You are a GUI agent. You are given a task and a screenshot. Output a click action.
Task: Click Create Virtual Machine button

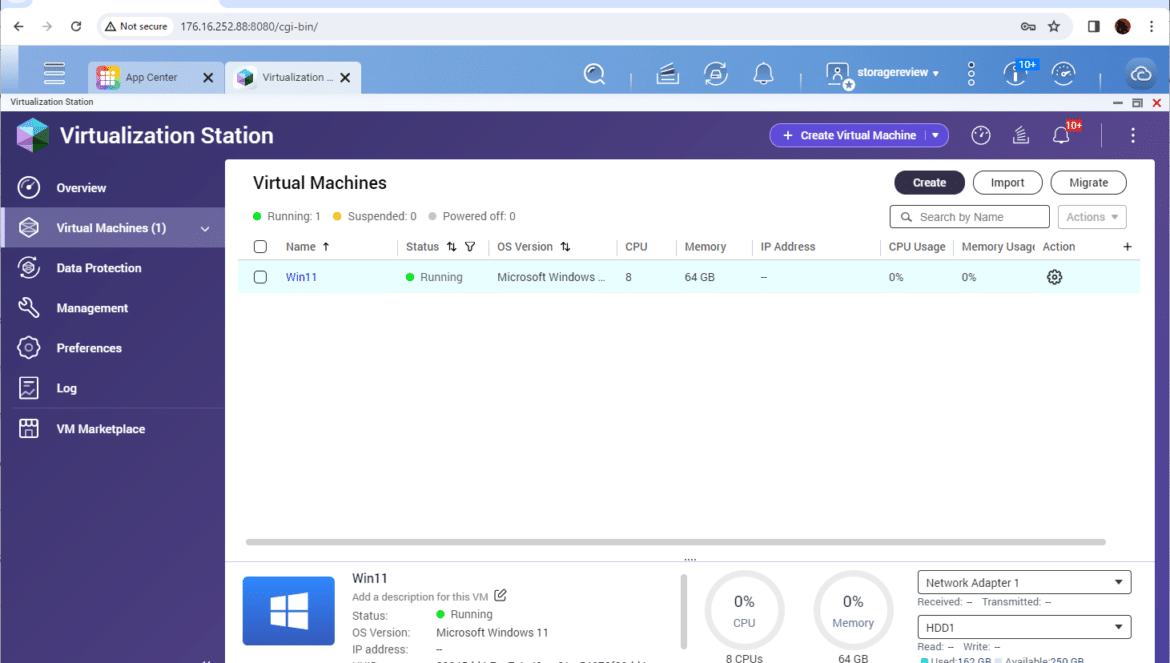coord(850,135)
